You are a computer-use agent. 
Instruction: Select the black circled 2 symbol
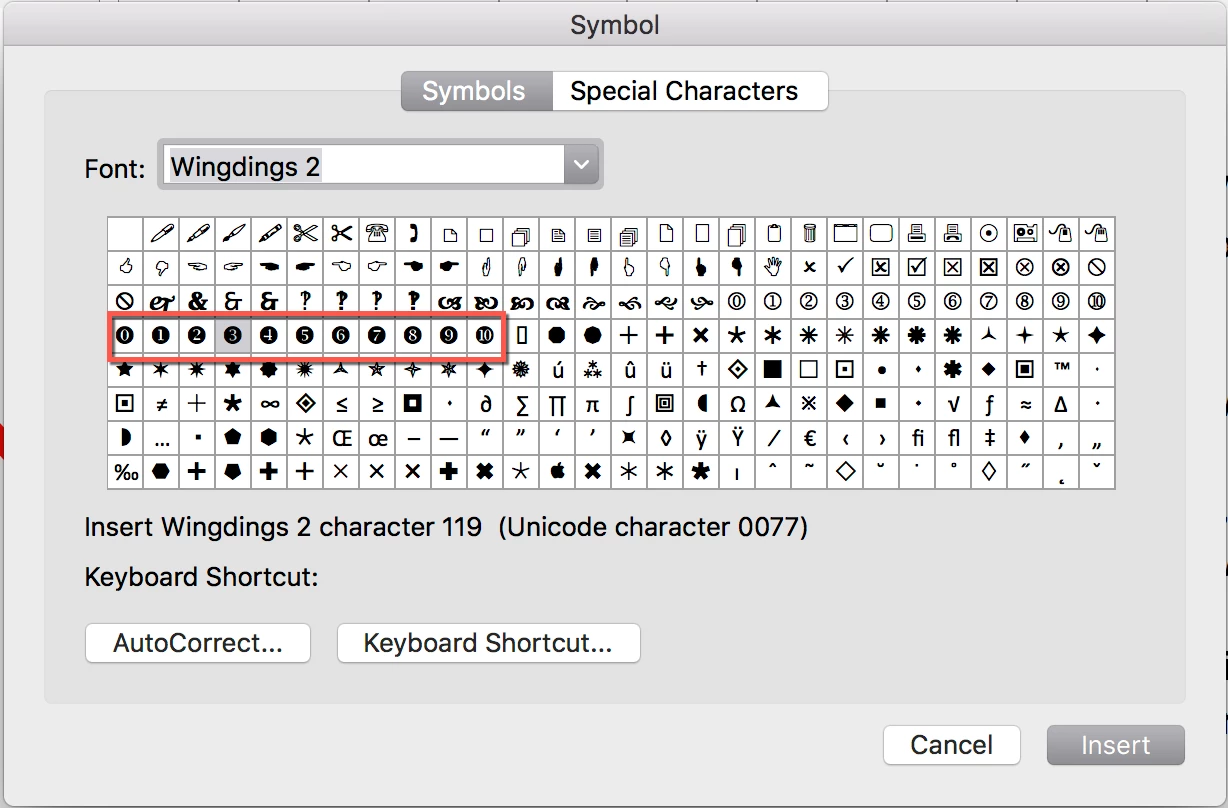(197, 336)
